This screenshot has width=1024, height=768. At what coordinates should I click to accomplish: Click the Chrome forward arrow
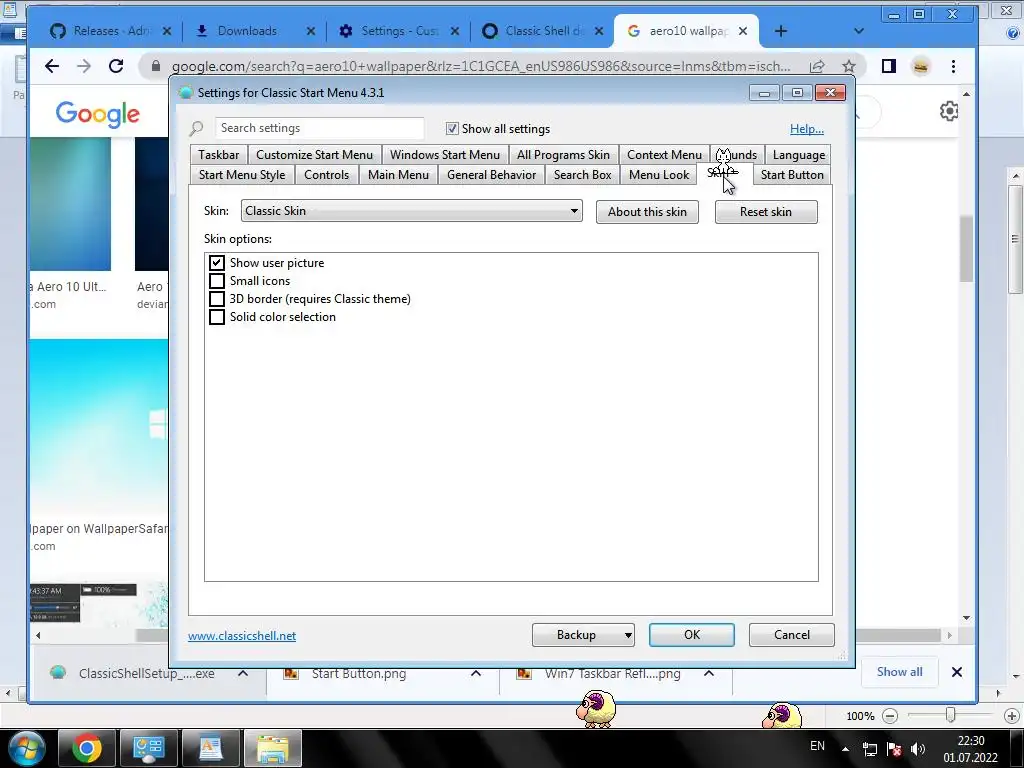coord(84,66)
